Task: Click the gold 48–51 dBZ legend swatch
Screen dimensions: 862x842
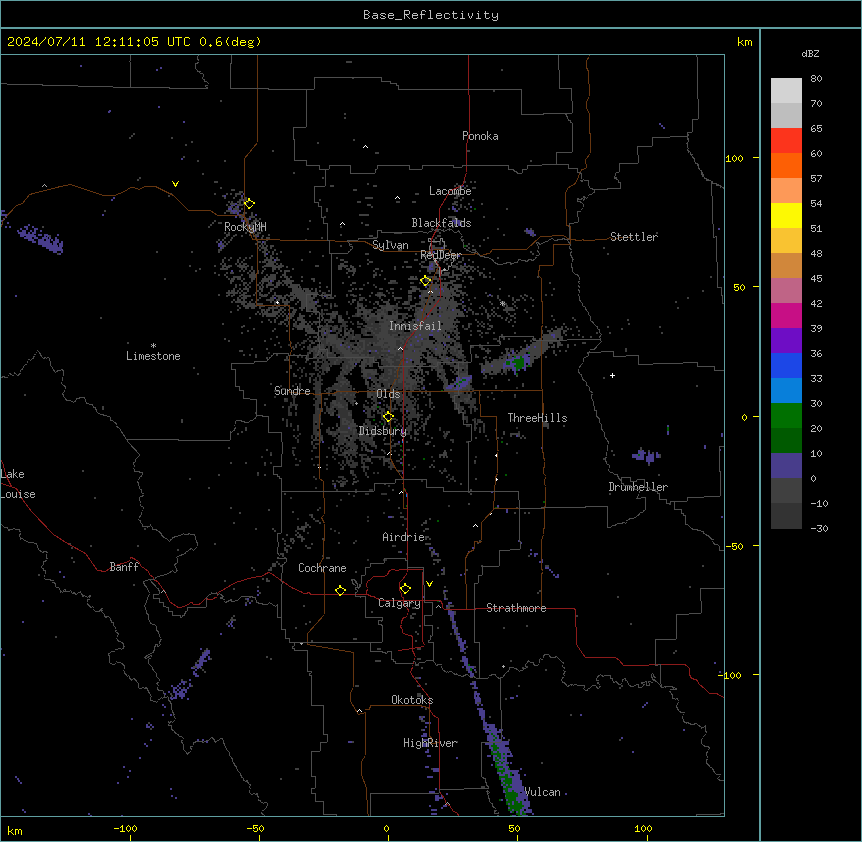Action: (x=786, y=241)
